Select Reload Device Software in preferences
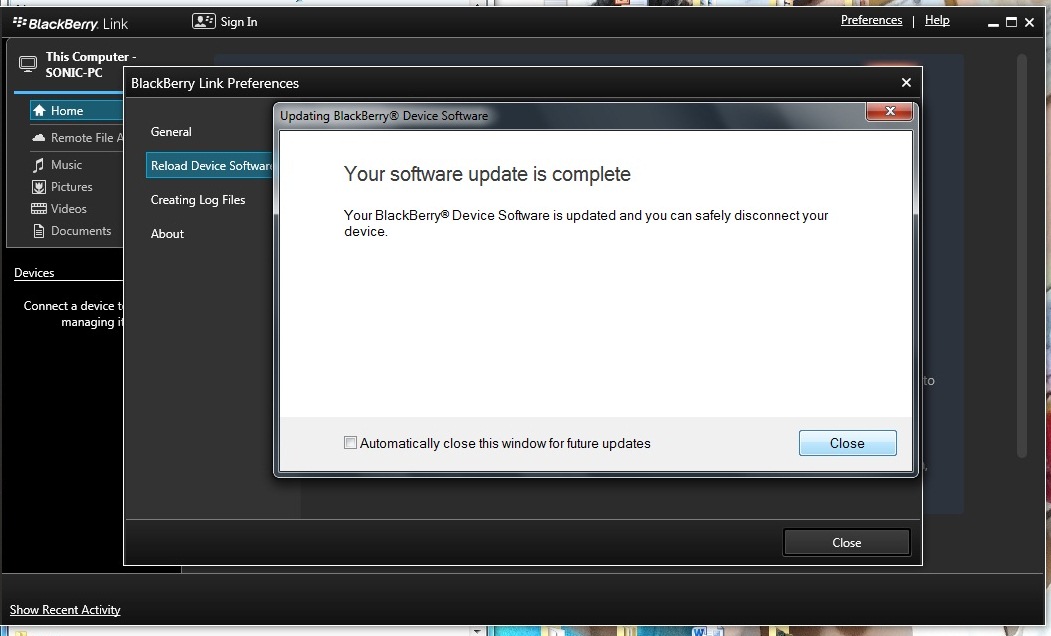This screenshot has height=636, width=1051. point(210,166)
